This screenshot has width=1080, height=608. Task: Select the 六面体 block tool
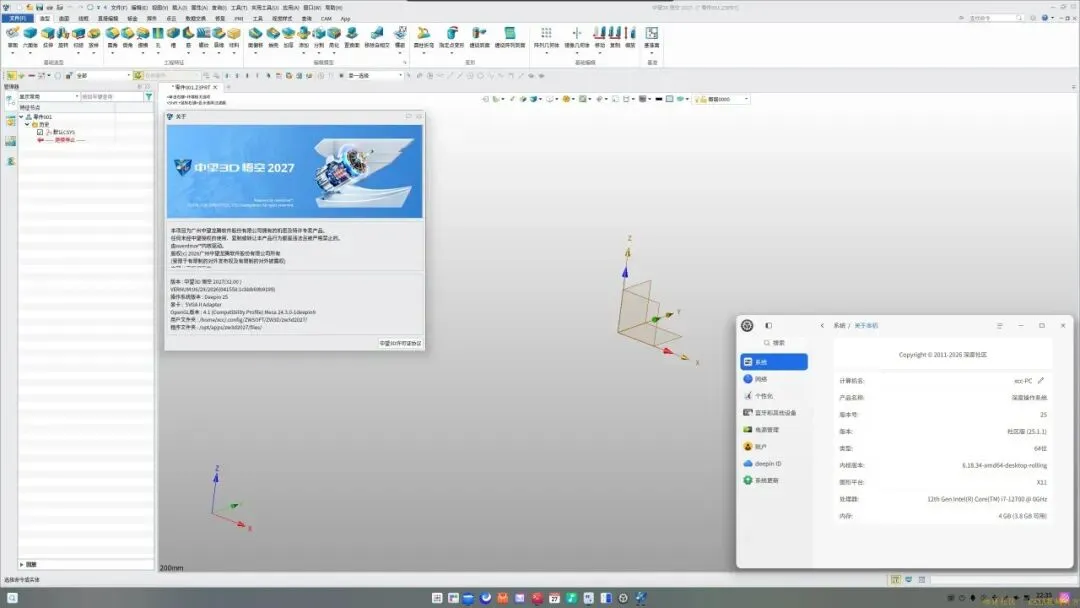(30, 37)
